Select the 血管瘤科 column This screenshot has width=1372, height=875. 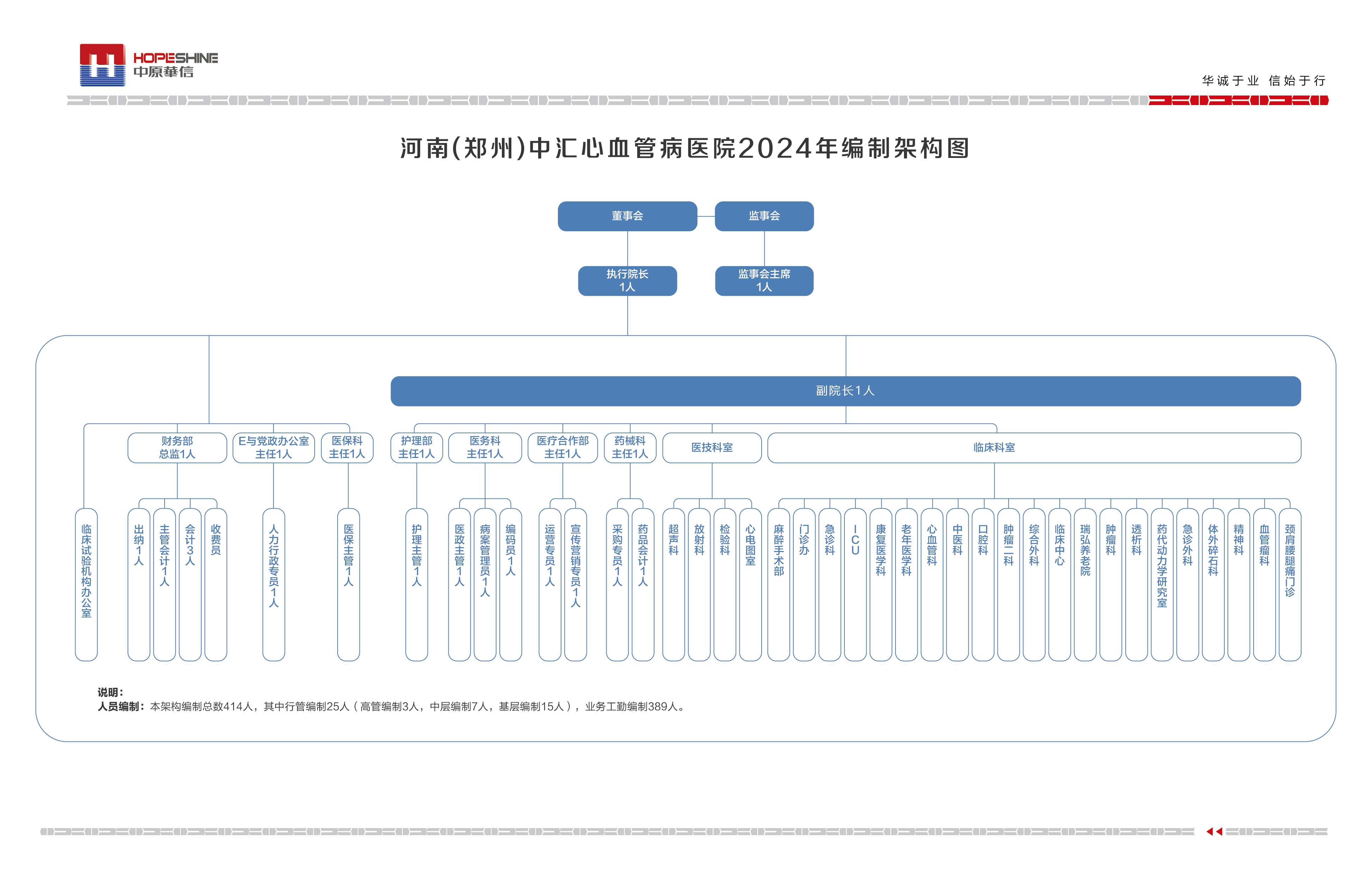pyautogui.click(x=1264, y=585)
